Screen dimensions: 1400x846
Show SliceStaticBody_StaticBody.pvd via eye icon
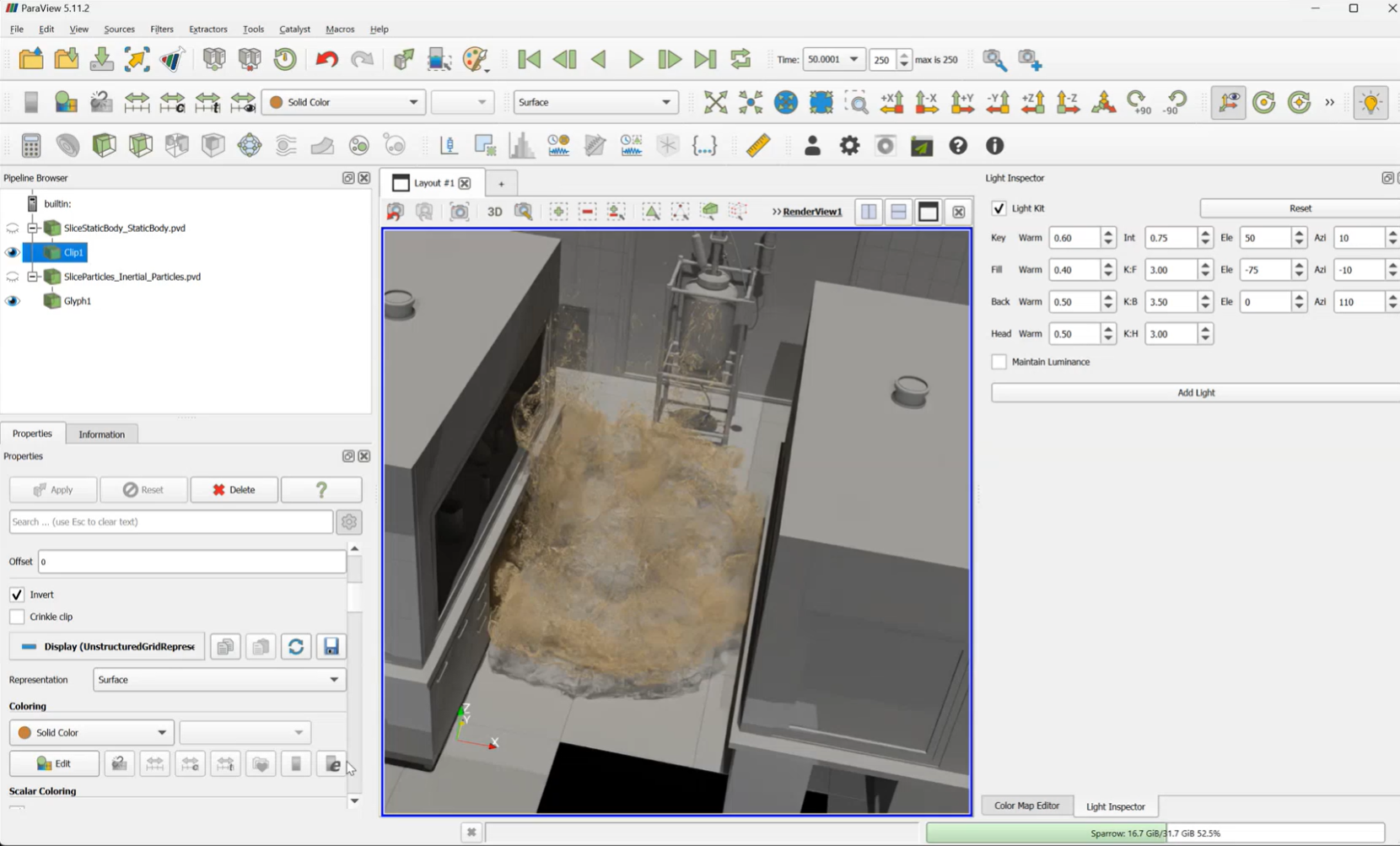pyautogui.click(x=12, y=229)
